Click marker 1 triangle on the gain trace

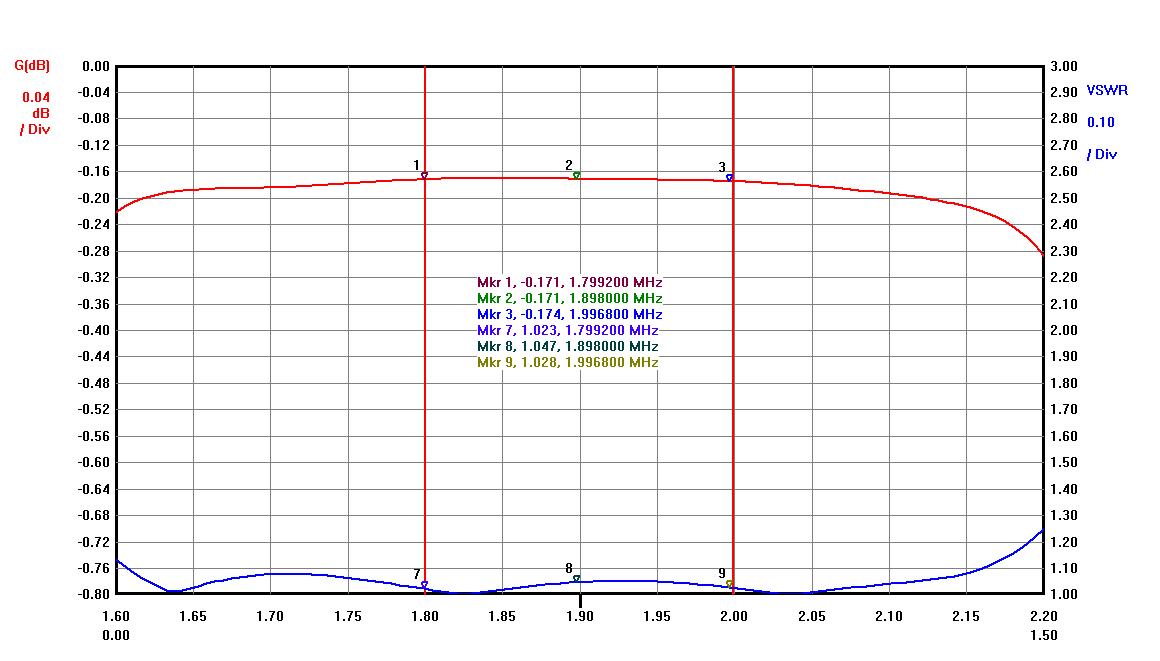(x=424, y=175)
